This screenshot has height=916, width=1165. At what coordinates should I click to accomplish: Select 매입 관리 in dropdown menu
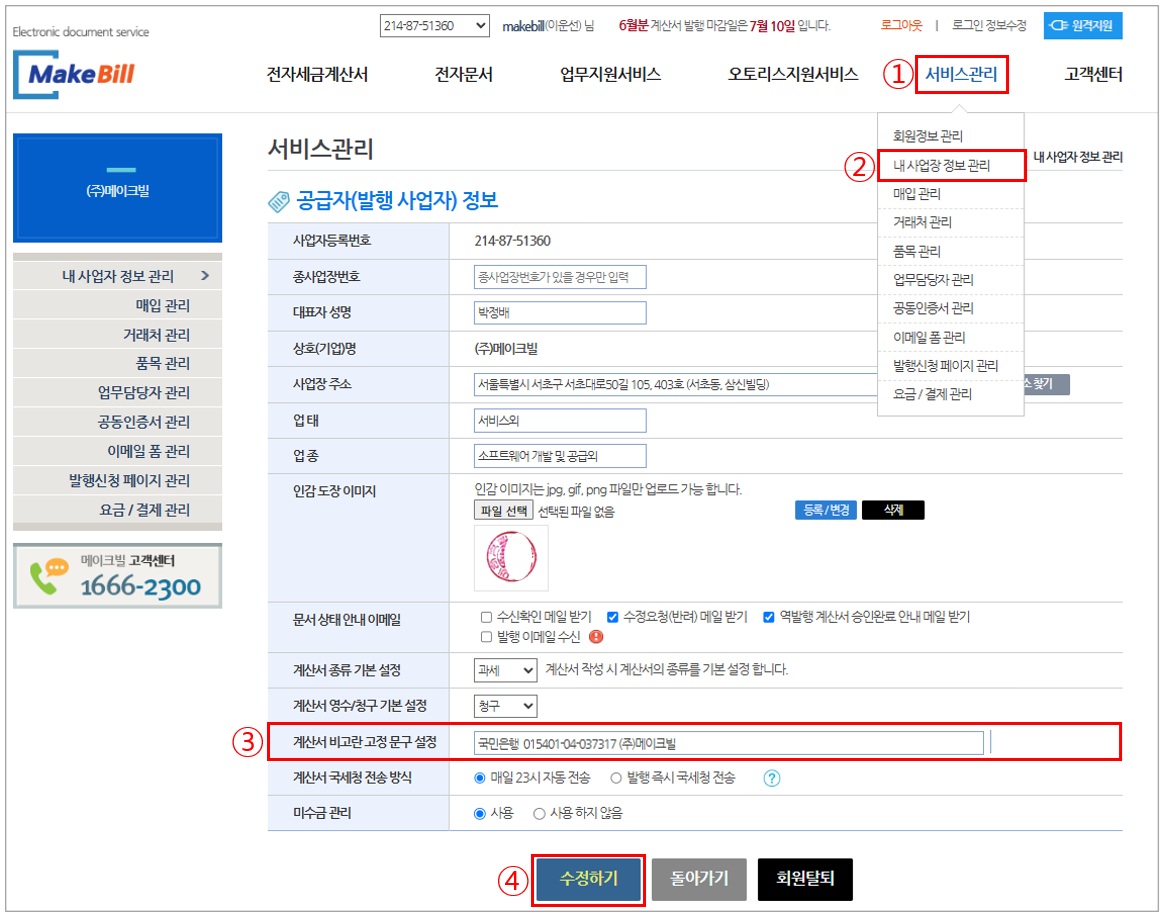[x=917, y=194]
